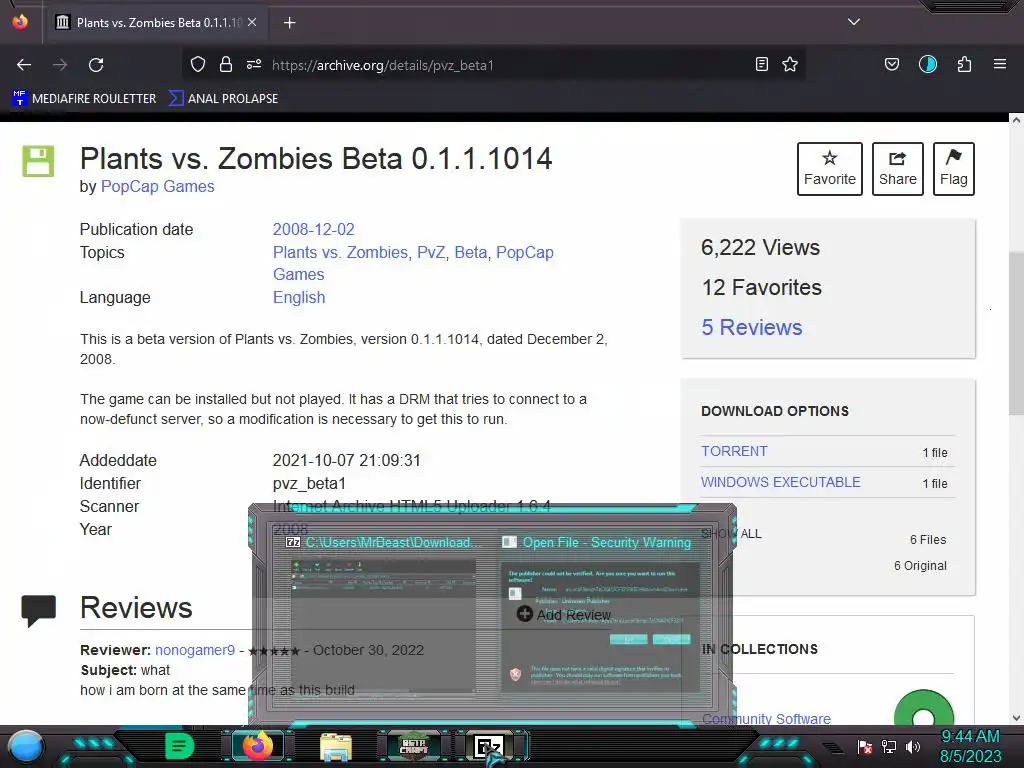
Task: Select the TORRENT download option
Action: pos(734,451)
